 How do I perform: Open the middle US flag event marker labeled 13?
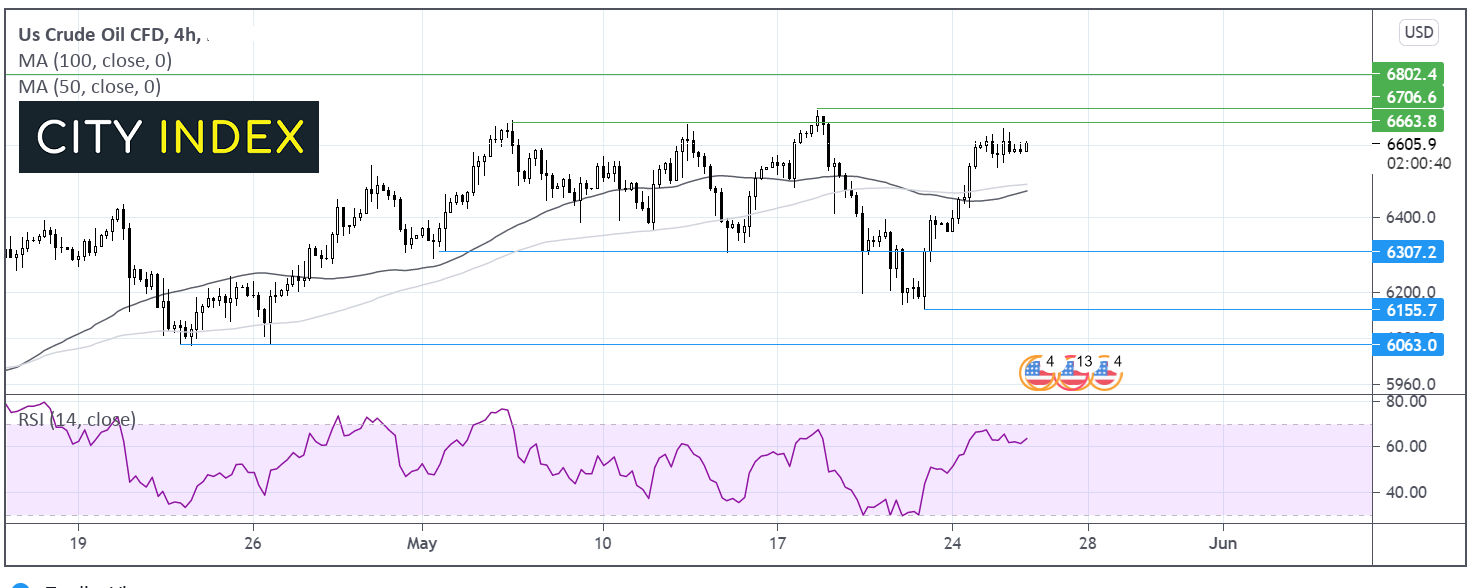(1071, 373)
